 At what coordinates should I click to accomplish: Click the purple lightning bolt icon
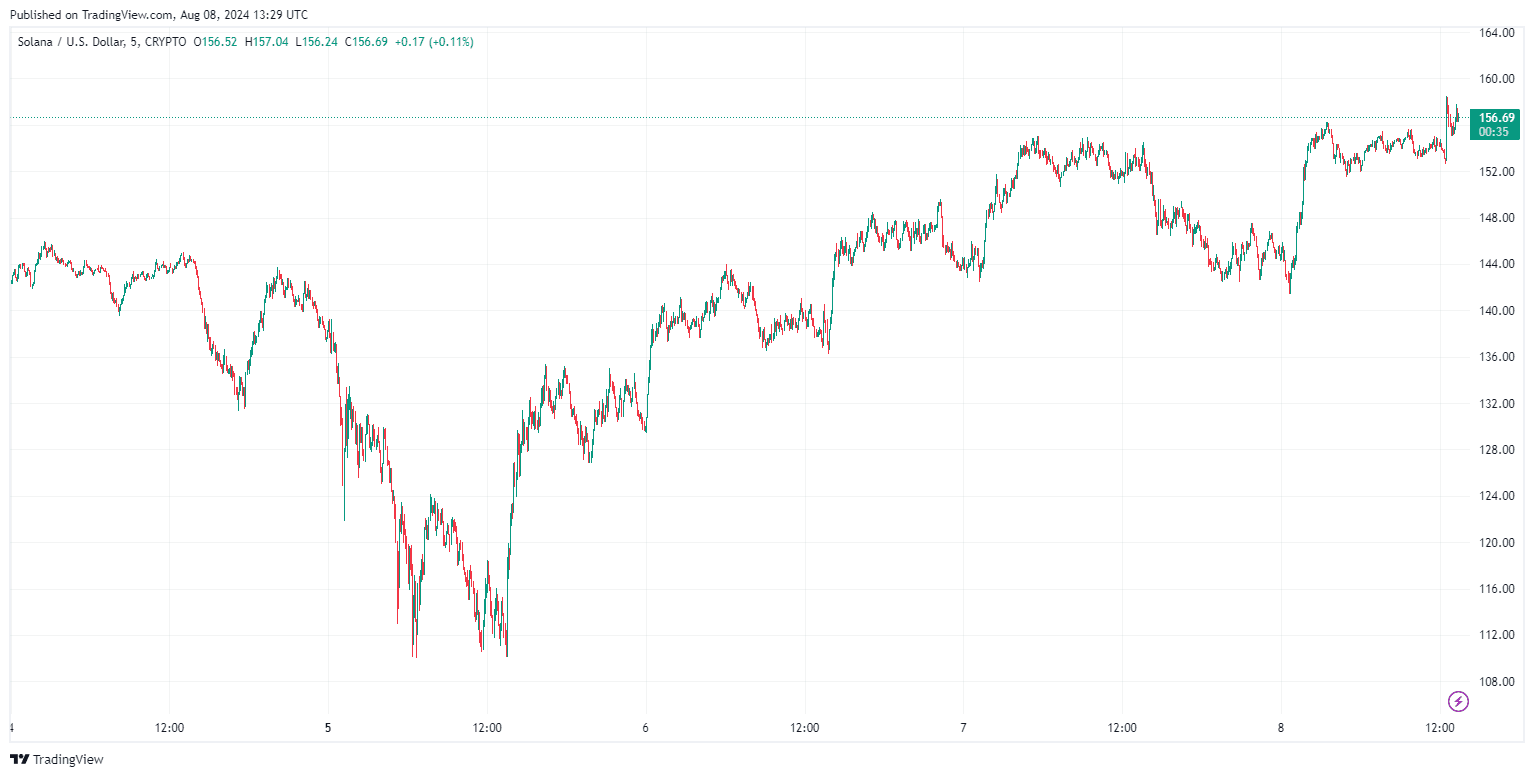click(1458, 701)
